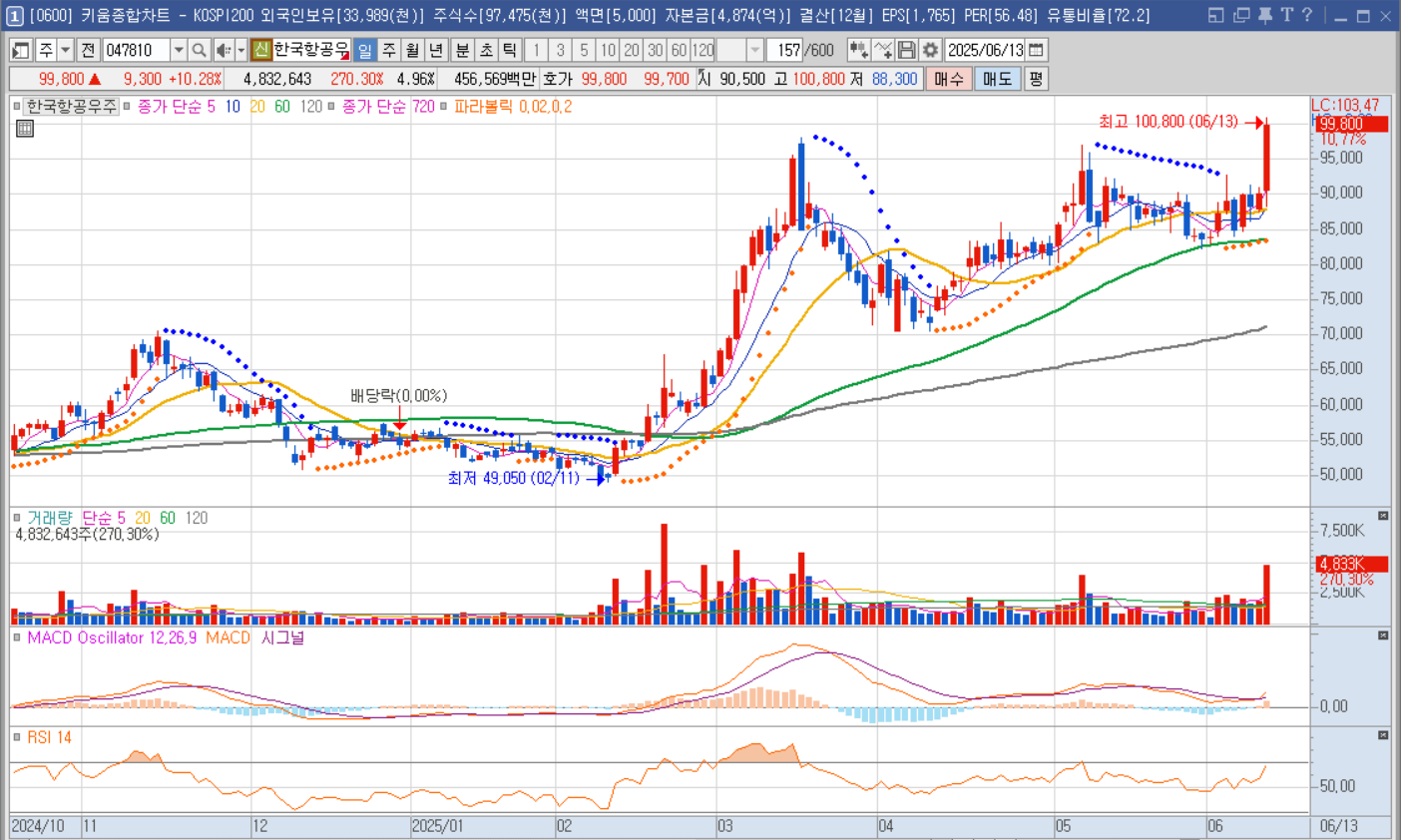The width and height of the screenshot is (1401, 840).
Task: Click the 배당락(0.00%) dividend marker
Action: tap(398, 396)
